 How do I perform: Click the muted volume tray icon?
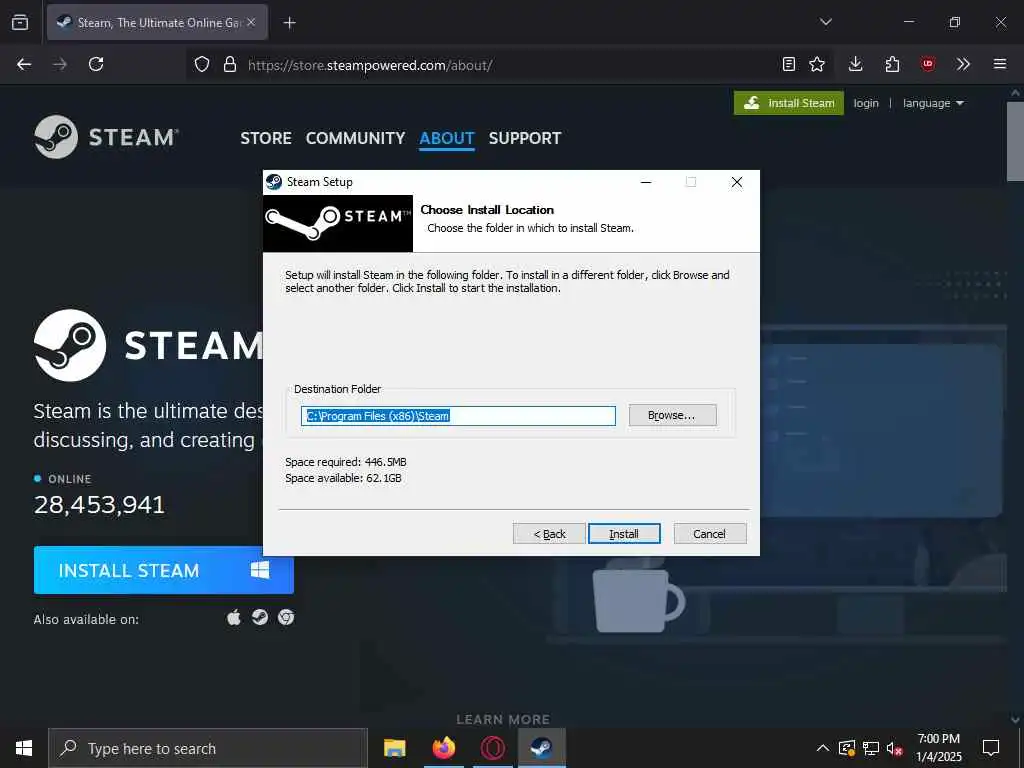coord(895,748)
